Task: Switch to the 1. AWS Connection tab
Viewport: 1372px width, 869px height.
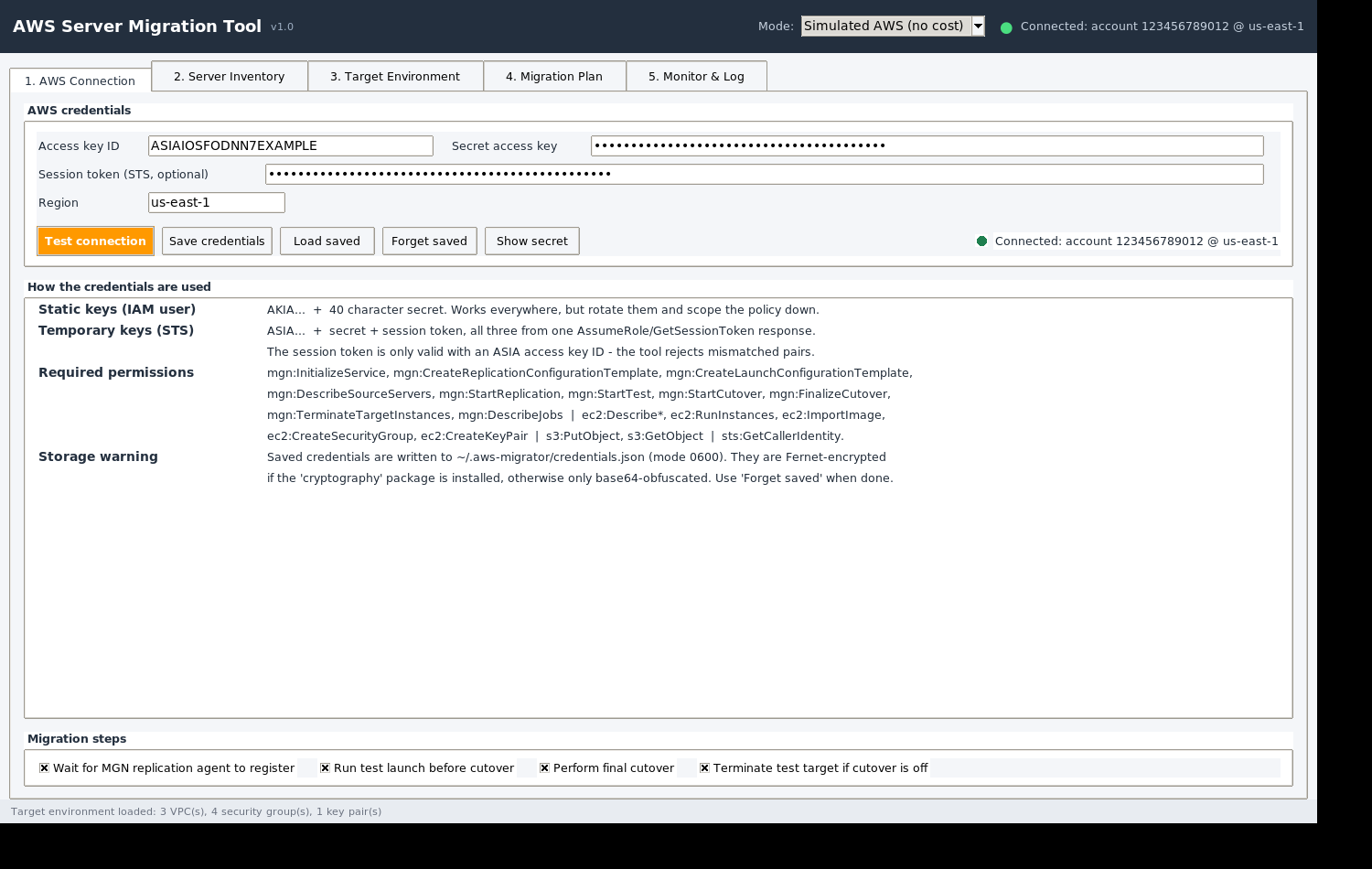Action: pyautogui.click(x=80, y=80)
